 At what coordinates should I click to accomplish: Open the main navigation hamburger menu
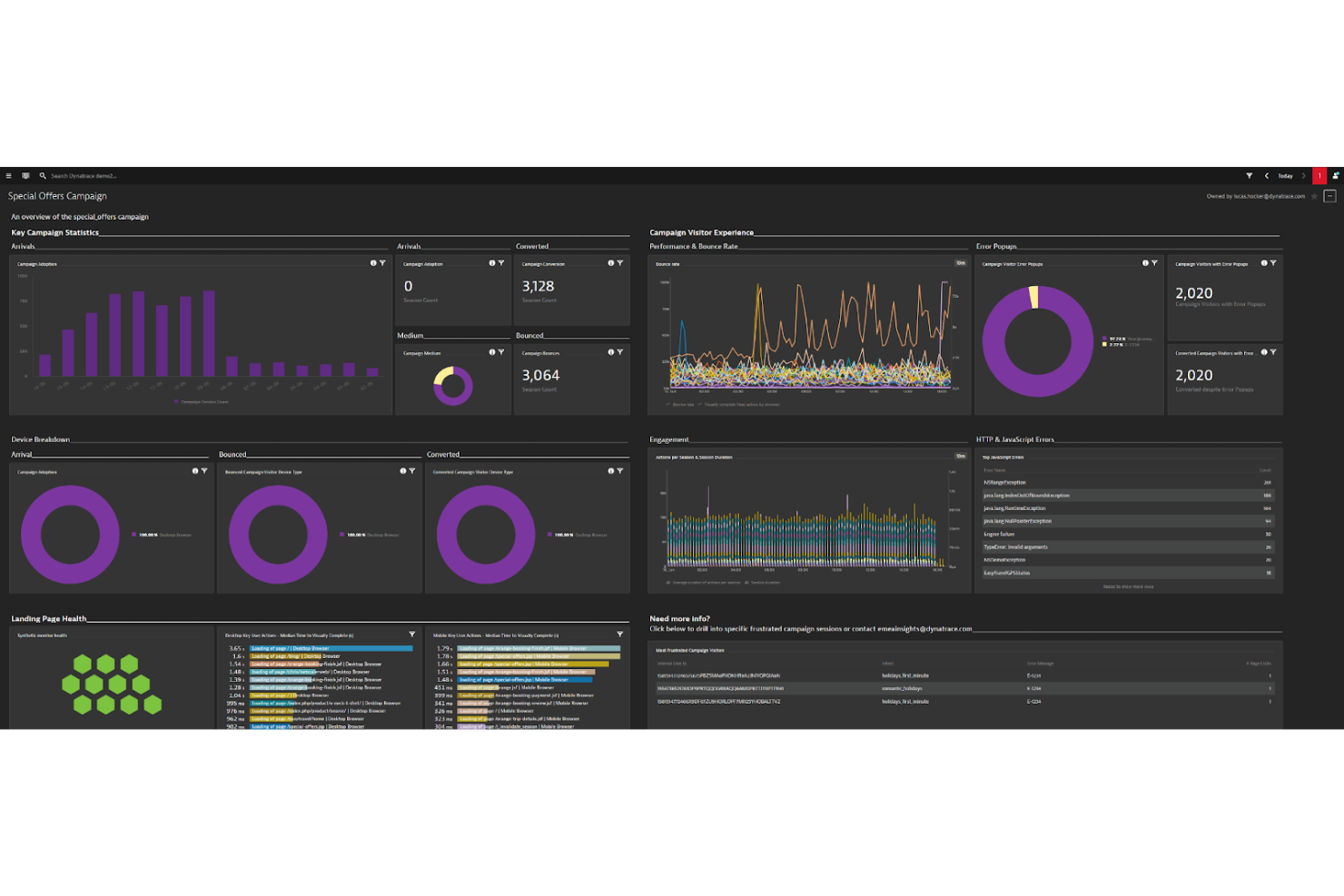[x=8, y=175]
